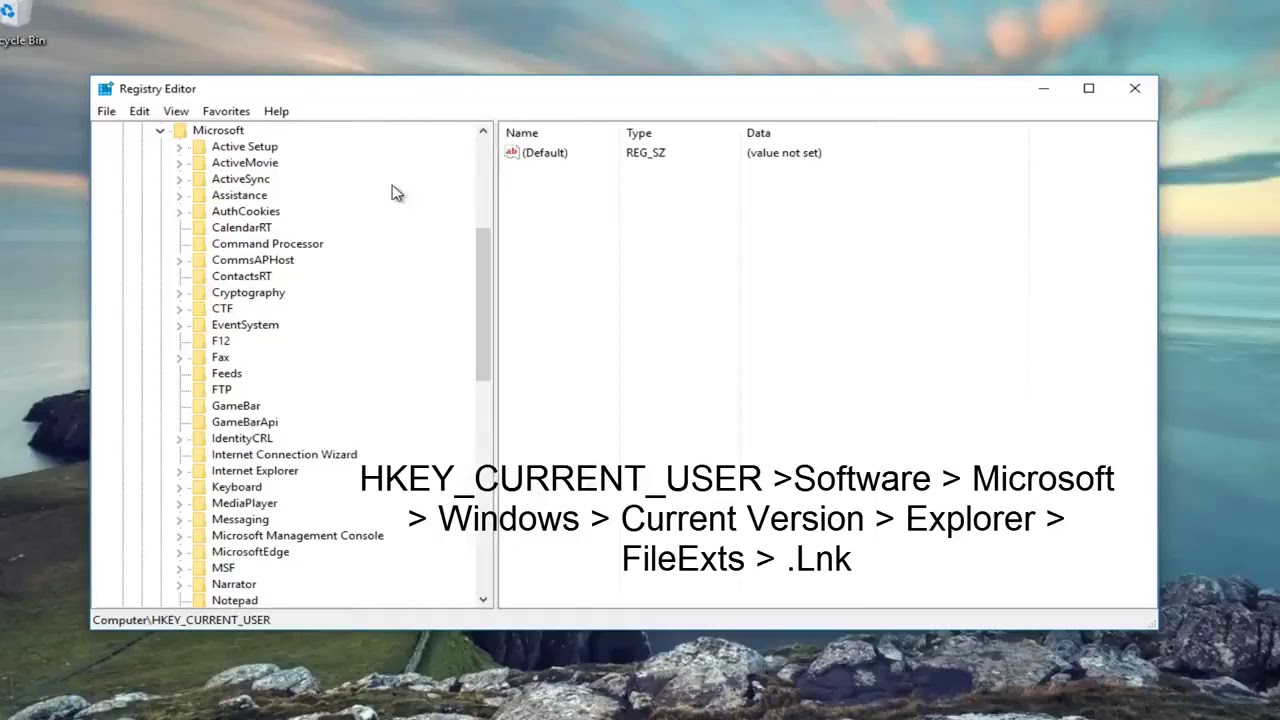Click the CalendarRT folder icon

(x=199, y=227)
